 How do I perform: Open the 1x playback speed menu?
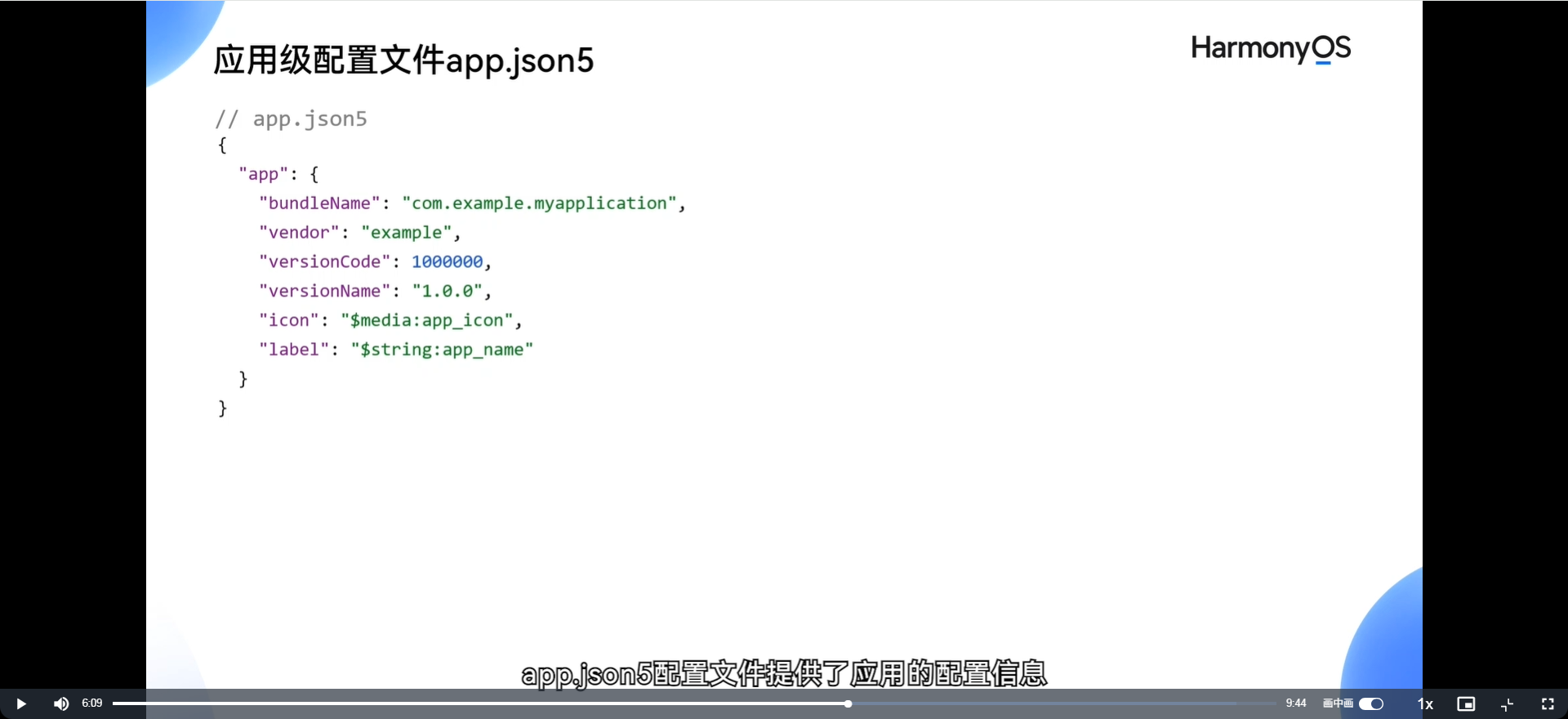(x=1425, y=703)
